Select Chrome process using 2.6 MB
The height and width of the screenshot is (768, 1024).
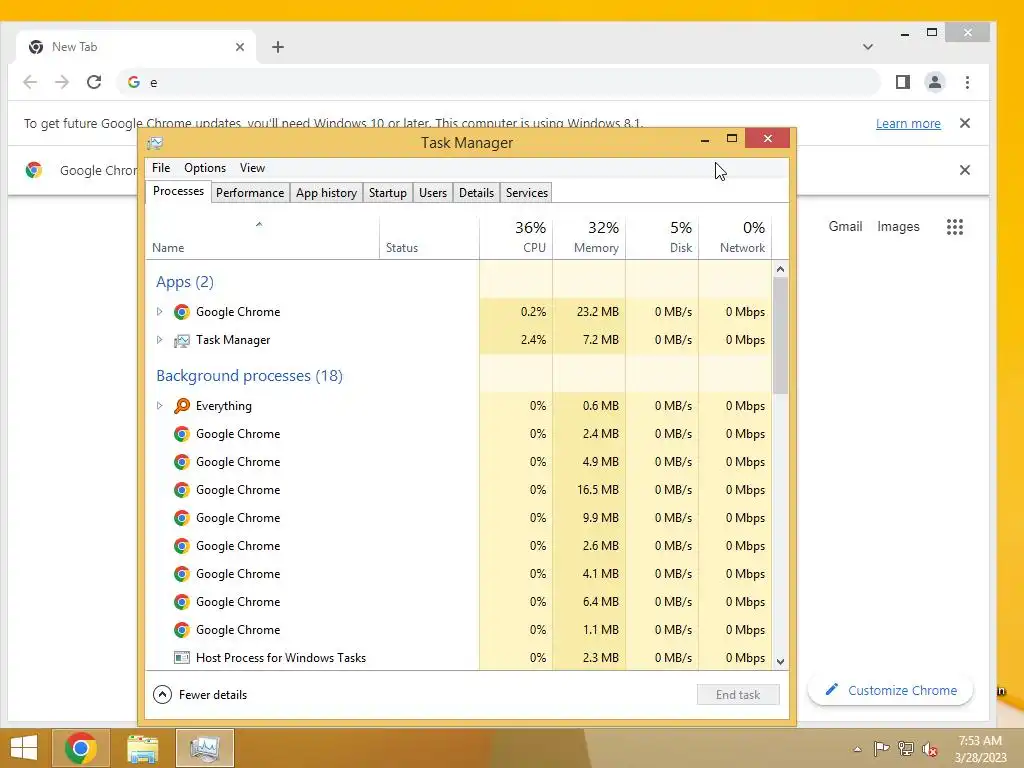(x=458, y=546)
